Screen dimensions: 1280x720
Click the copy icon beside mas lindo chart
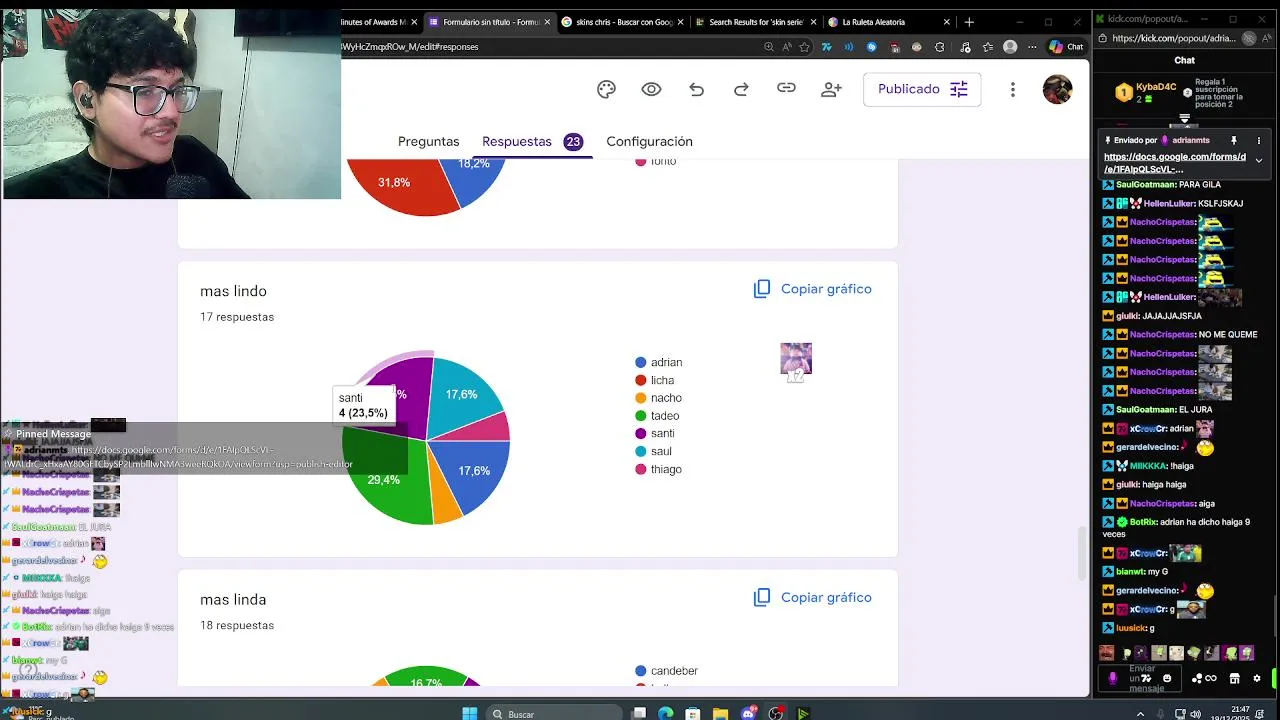(x=762, y=289)
